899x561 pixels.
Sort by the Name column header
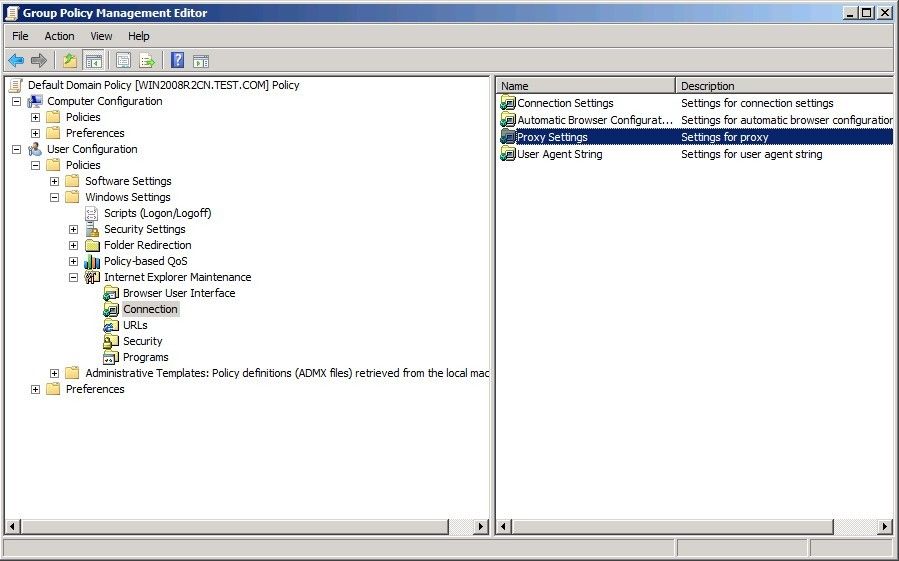(x=585, y=85)
